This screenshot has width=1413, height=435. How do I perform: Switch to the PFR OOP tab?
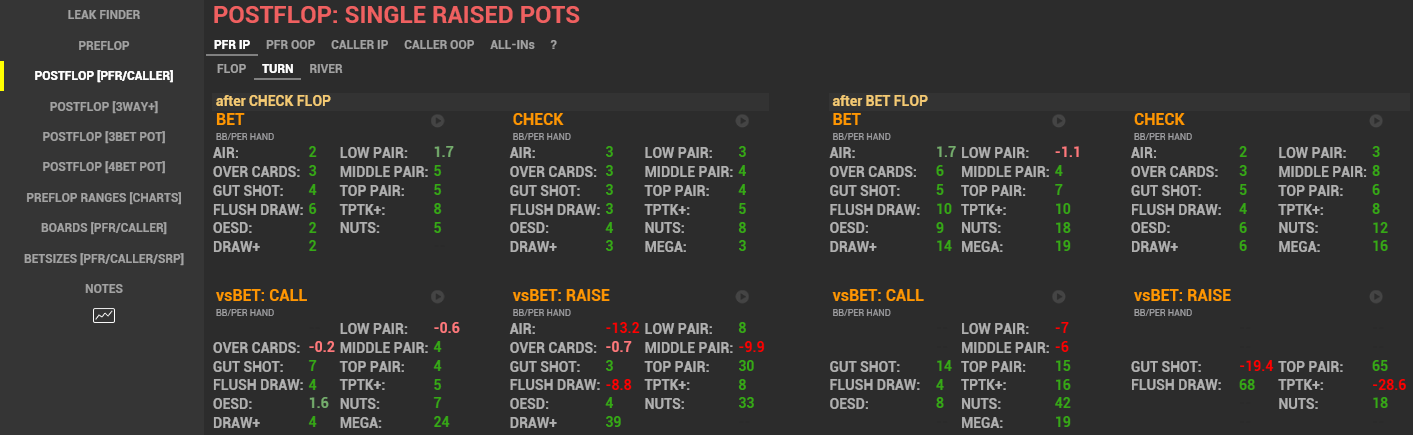290,45
